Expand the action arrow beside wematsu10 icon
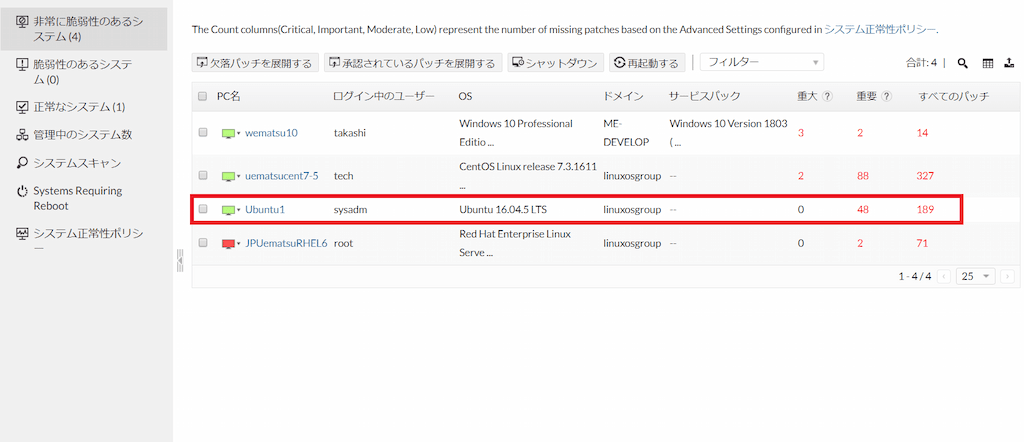Viewport: 1024px width, 442px height. pyautogui.click(x=239, y=134)
